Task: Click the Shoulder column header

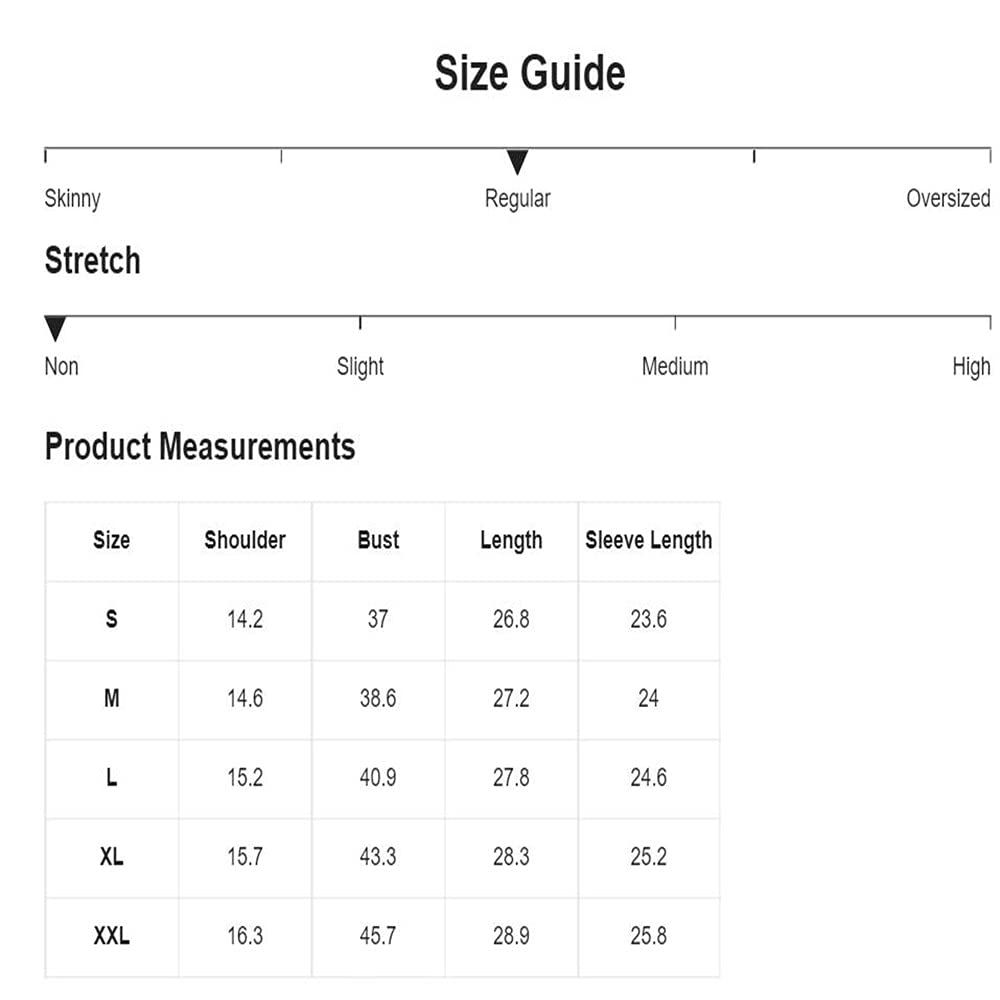Action: click(245, 540)
